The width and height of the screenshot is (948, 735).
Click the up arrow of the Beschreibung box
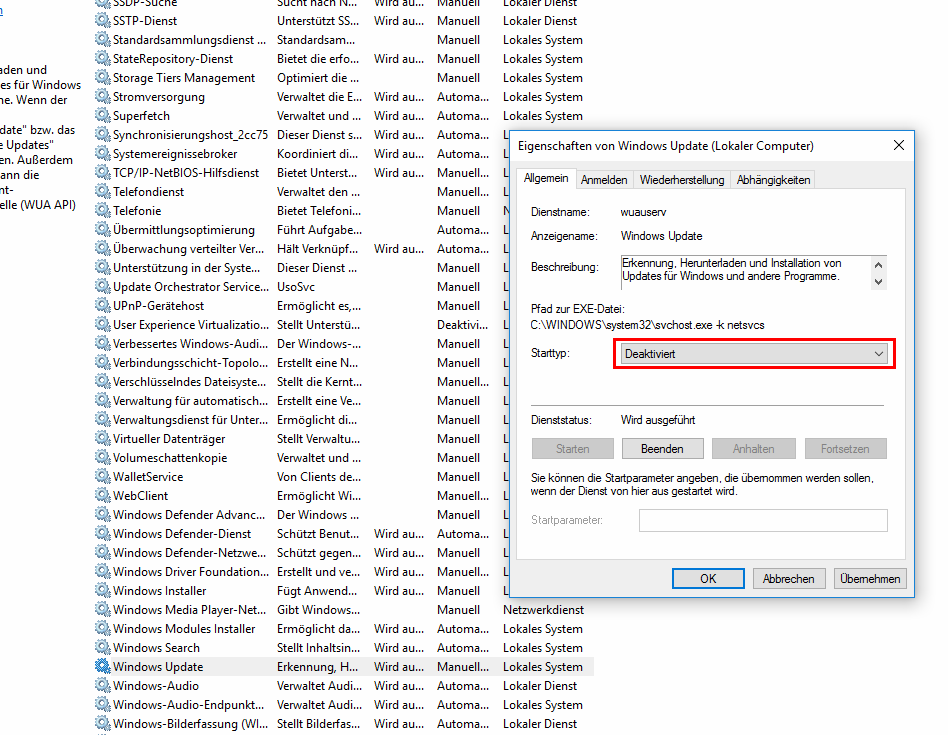tap(878, 265)
